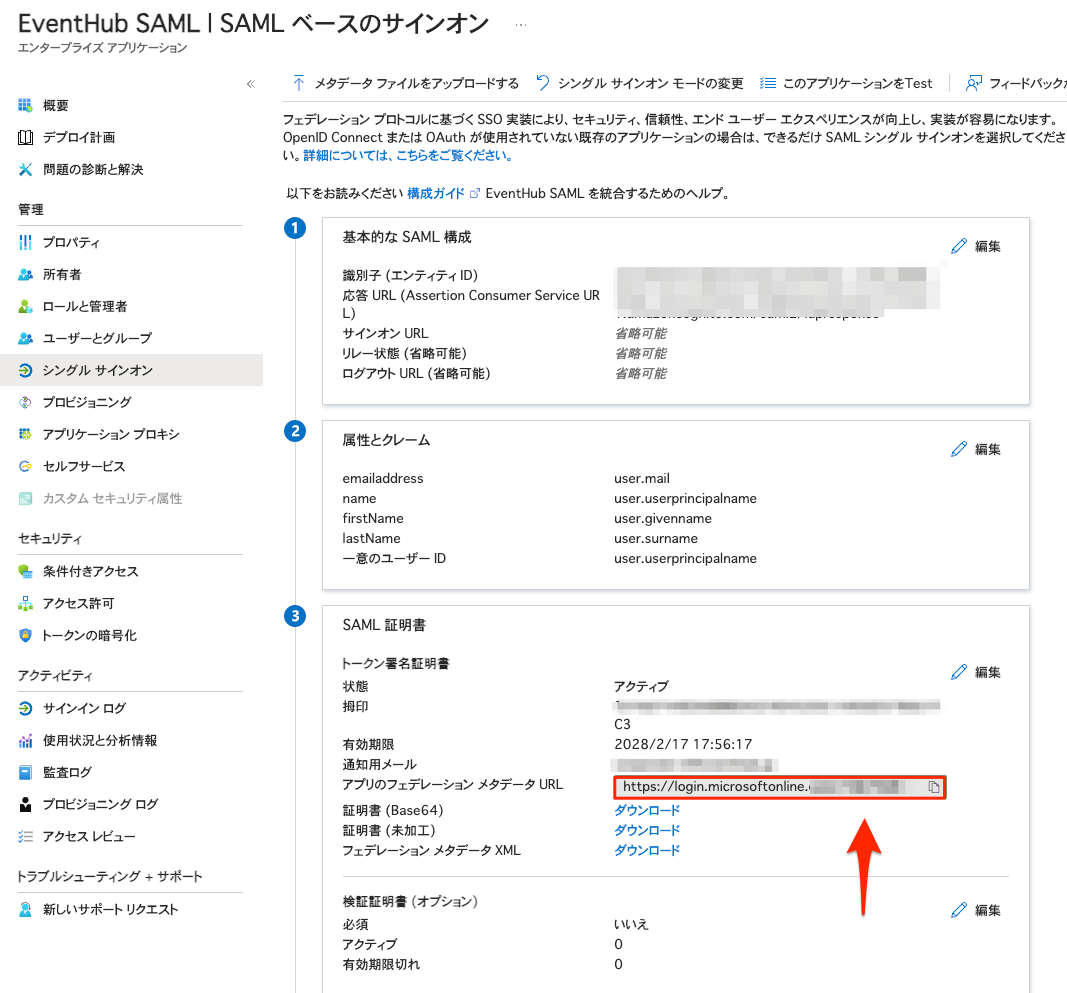
Task: Open the サインイン ログ icon
Action: [25, 709]
